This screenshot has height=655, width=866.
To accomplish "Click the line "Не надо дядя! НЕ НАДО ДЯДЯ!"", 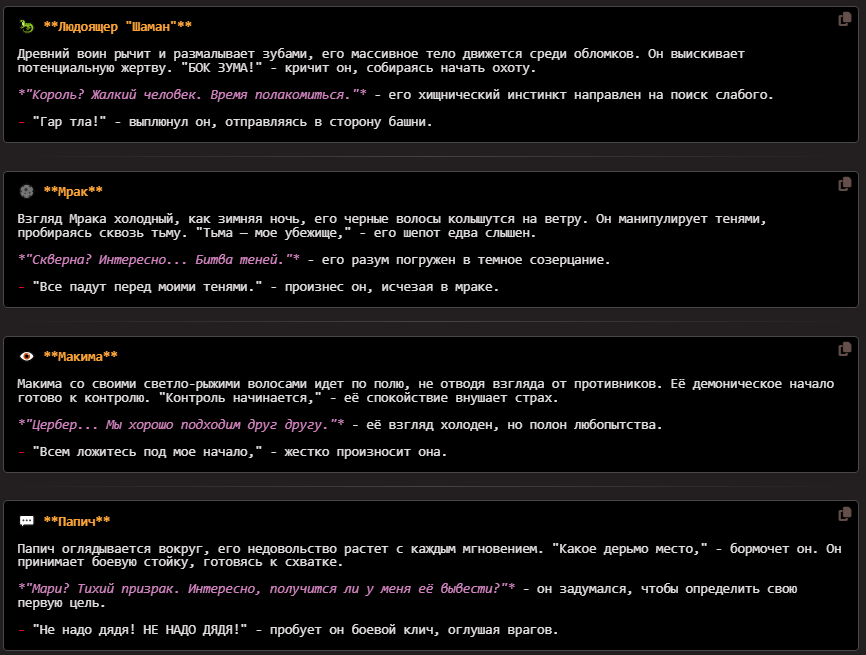I will point(288,630).
